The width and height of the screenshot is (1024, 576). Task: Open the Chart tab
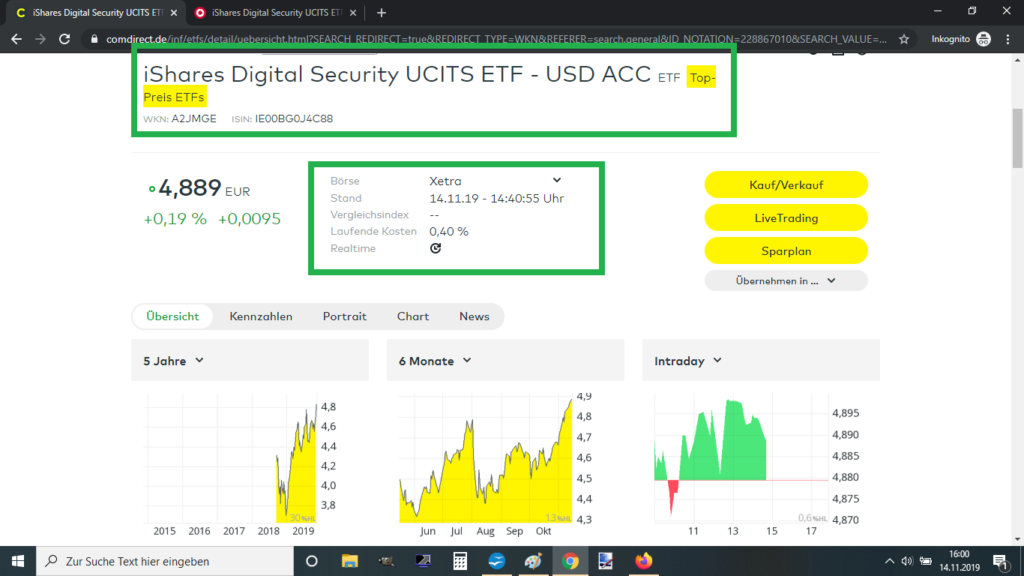(413, 316)
